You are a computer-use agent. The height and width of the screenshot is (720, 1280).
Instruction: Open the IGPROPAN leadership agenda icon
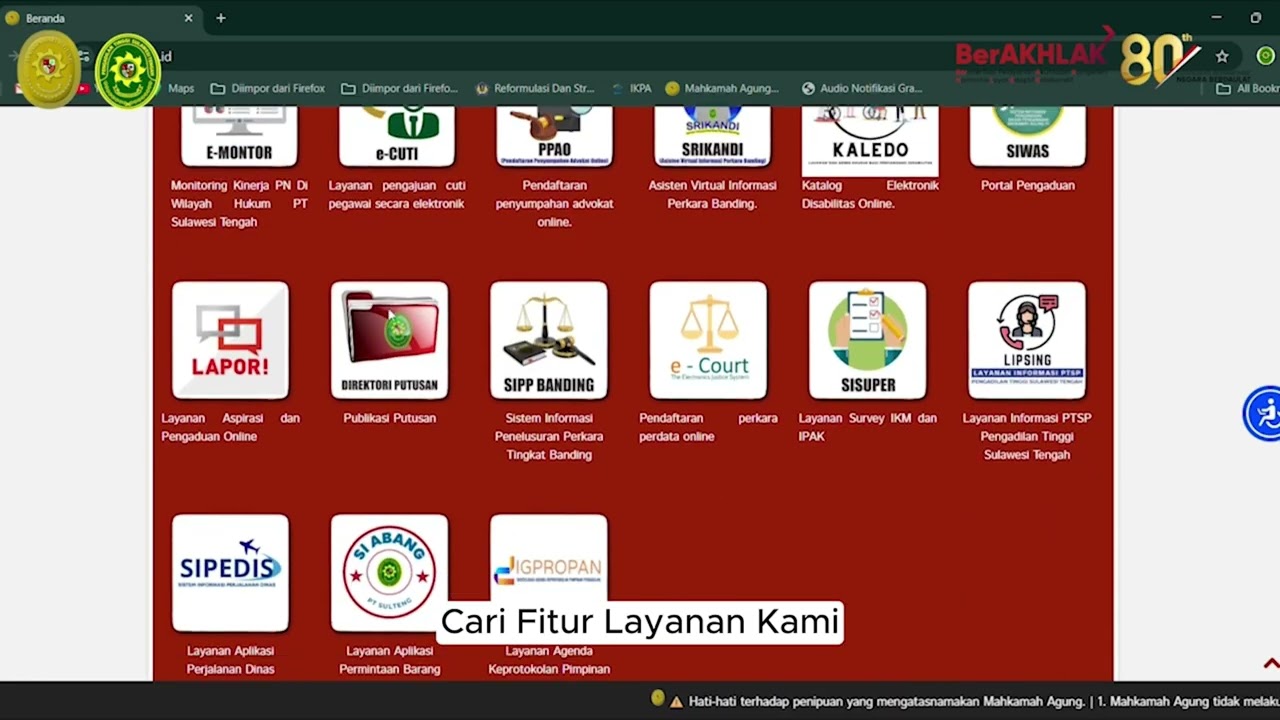pyautogui.click(x=548, y=560)
